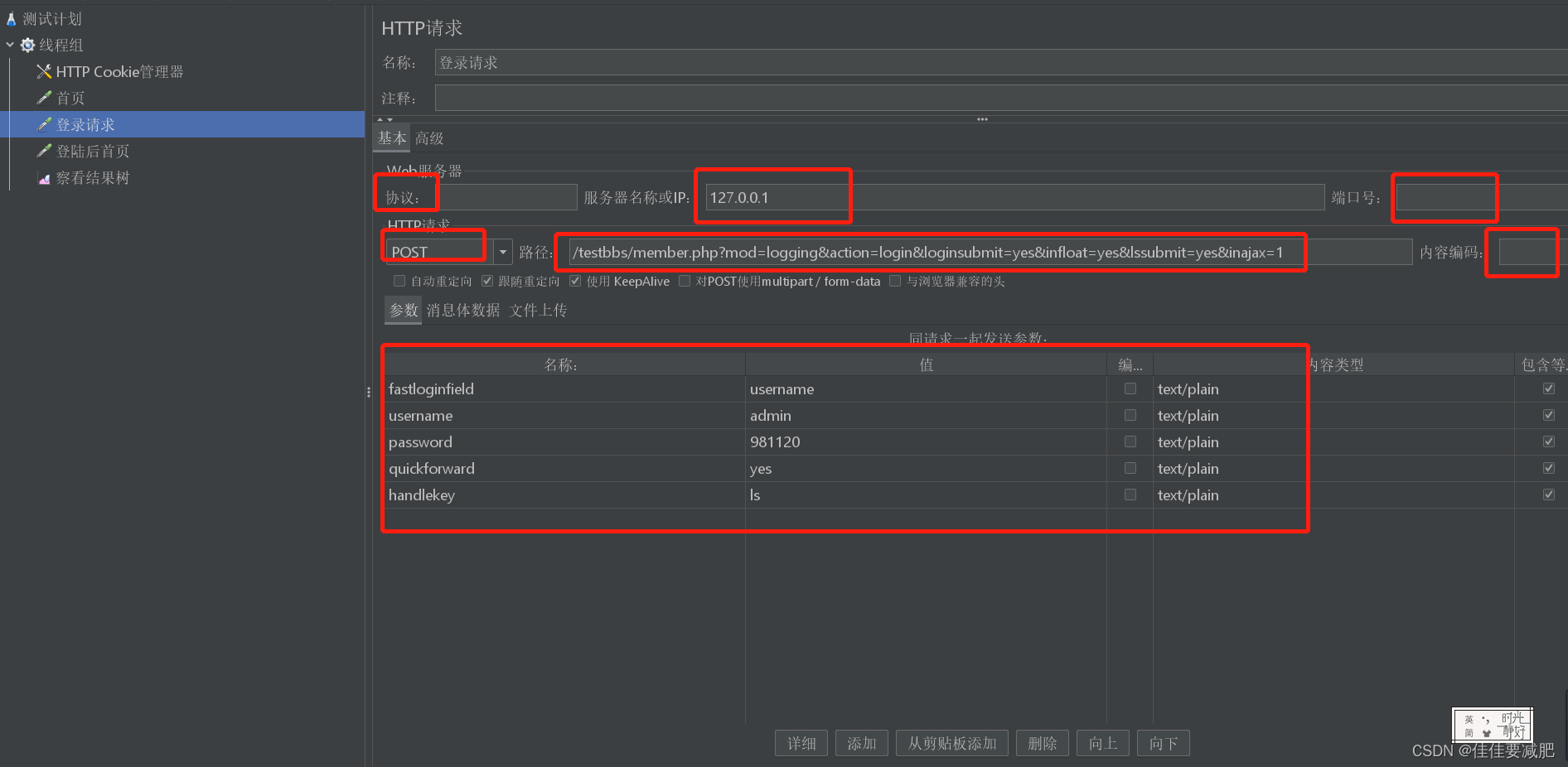The width and height of the screenshot is (1568, 767).
Task: Toggle include-equals checkbox for username row
Action: [1549, 415]
